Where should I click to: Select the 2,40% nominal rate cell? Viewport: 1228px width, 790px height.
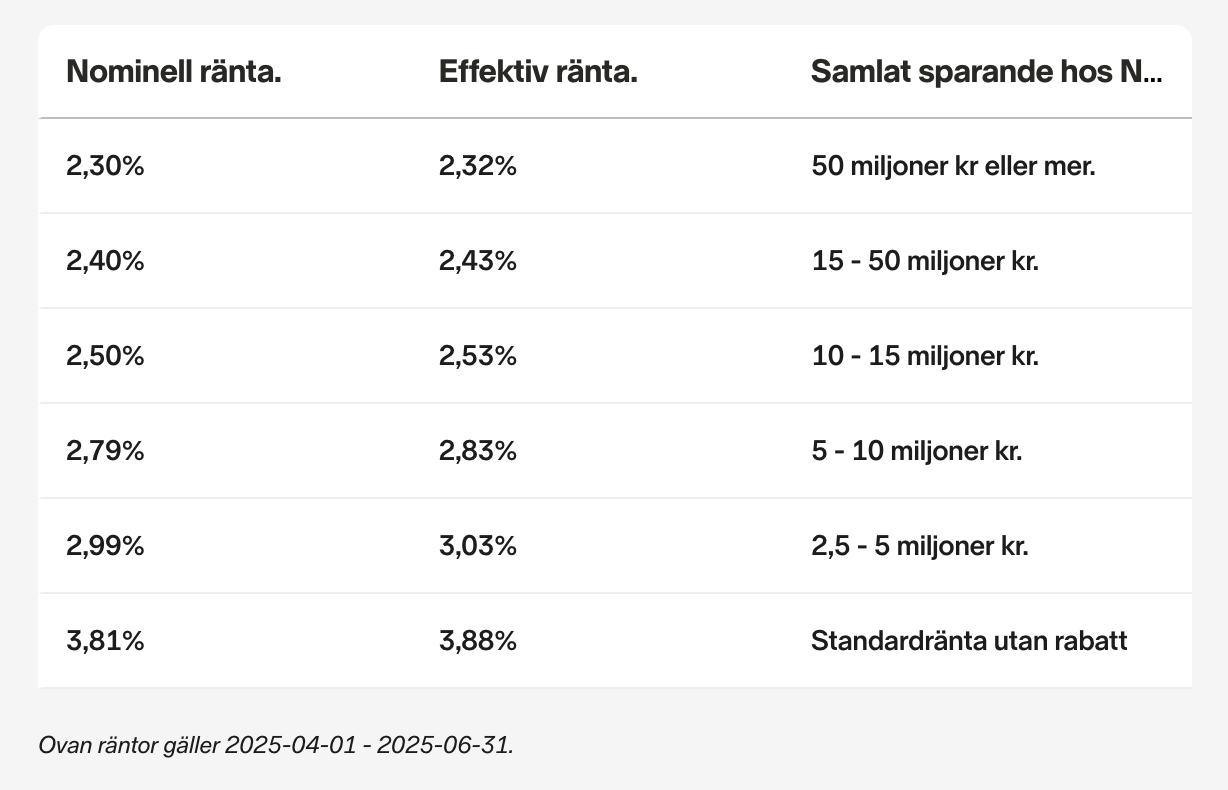(x=105, y=261)
